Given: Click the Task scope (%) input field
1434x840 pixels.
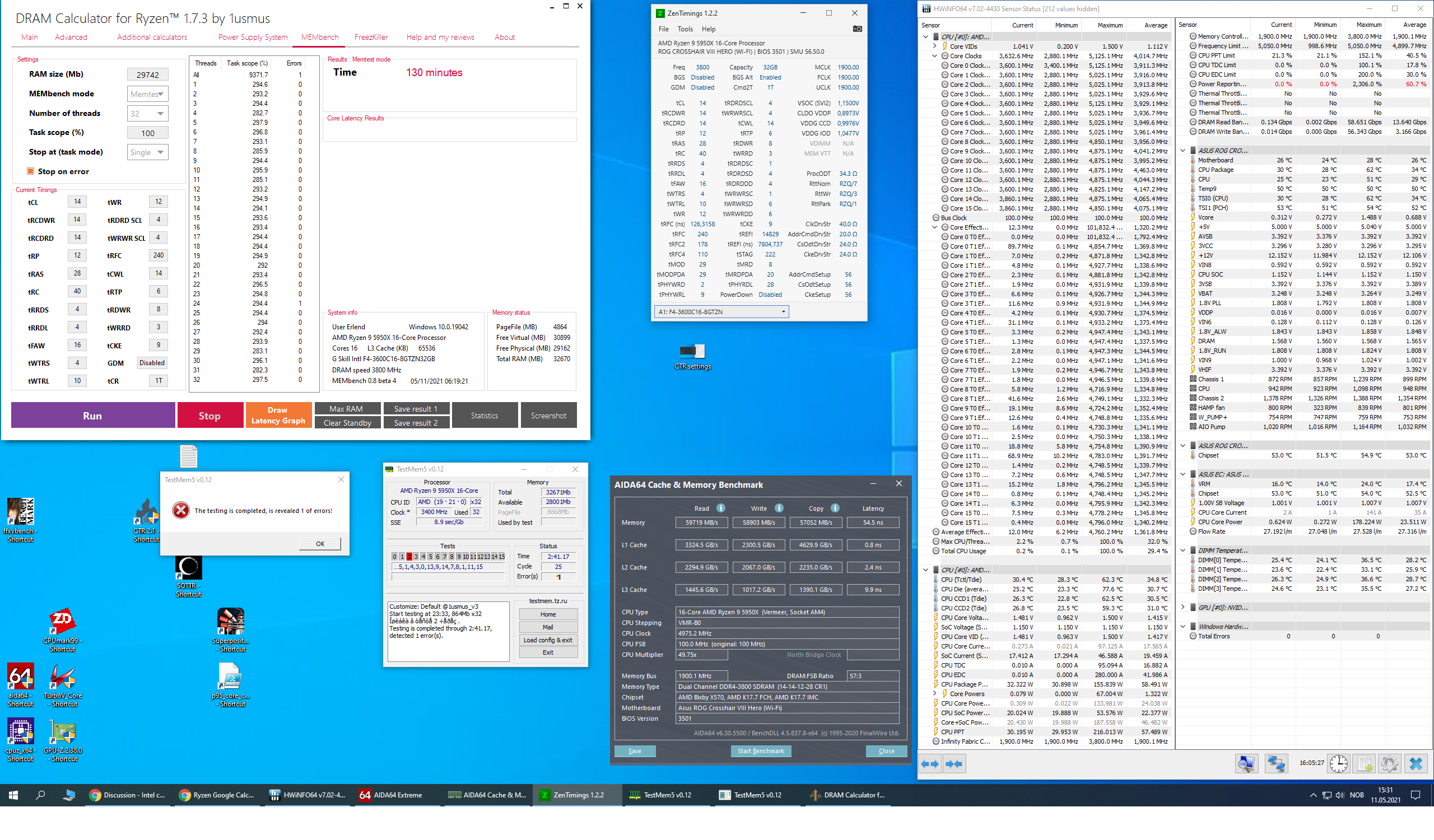Looking at the screenshot, I should [x=147, y=133].
